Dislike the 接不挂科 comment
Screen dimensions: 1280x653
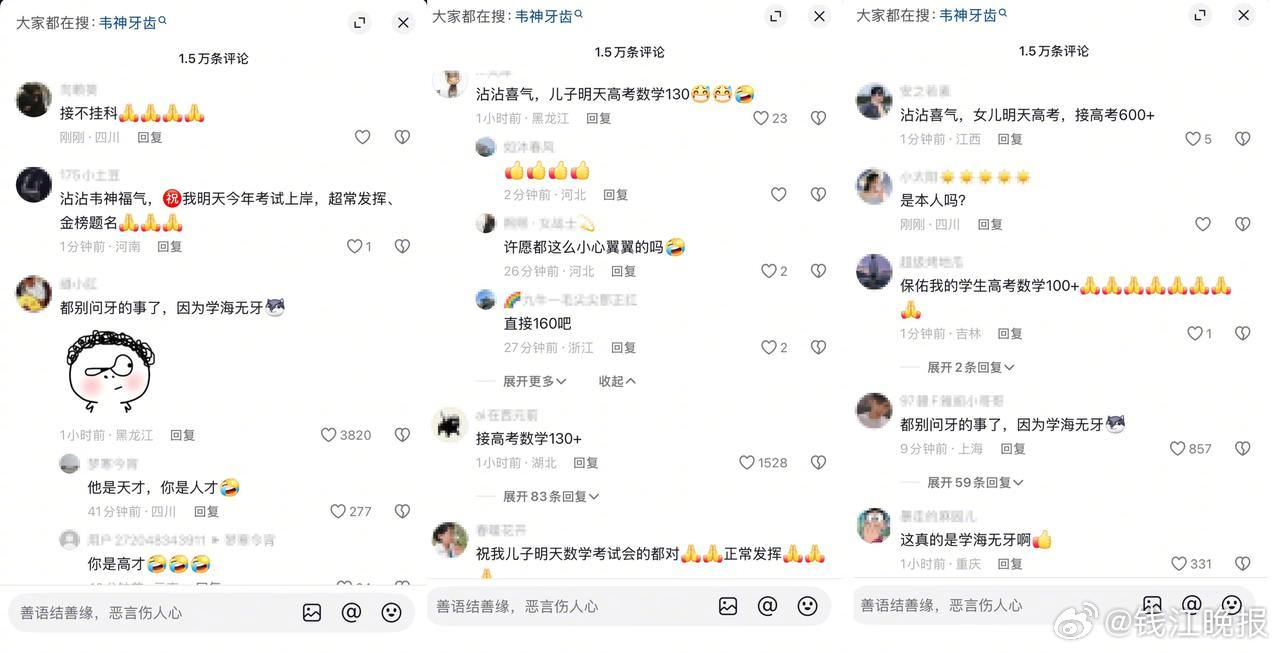click(x=402, y=137)
